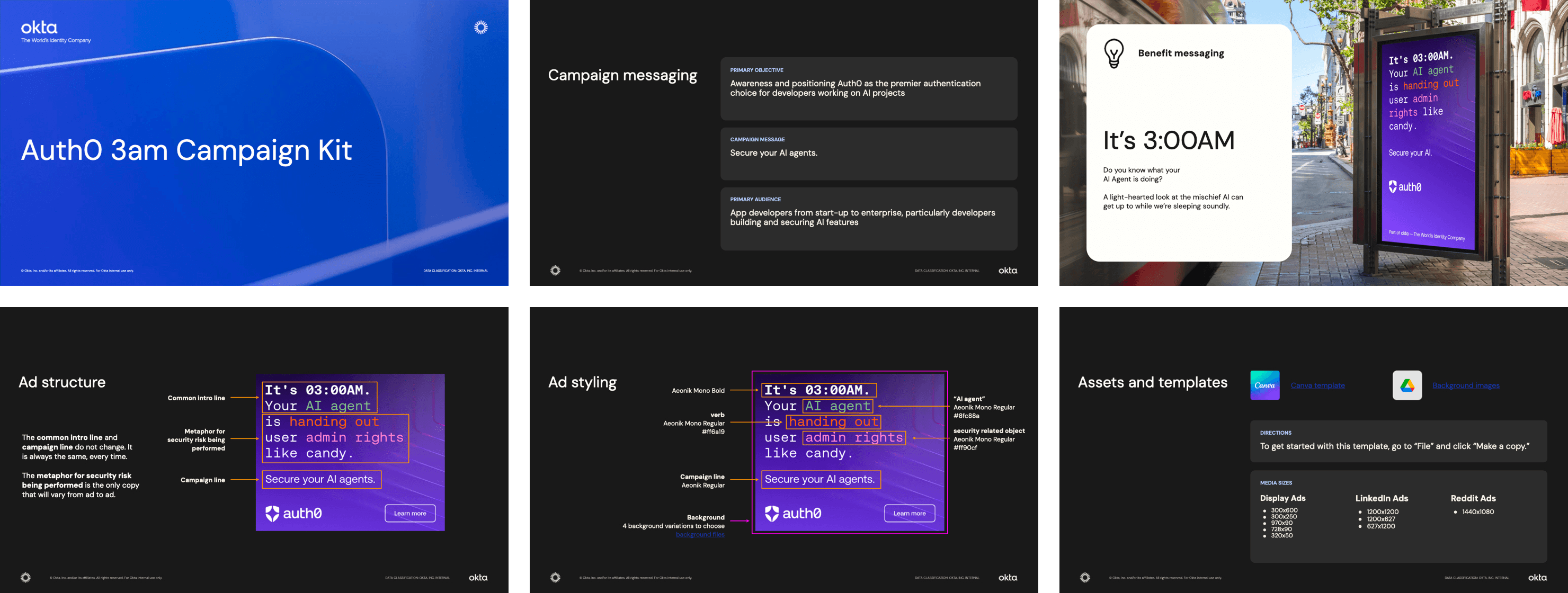Image resolution: width=1568 pixels, height=593 pixels.
Task: Click the auth0 shield logo in Ad styling ad
Action: pos(771,514)
